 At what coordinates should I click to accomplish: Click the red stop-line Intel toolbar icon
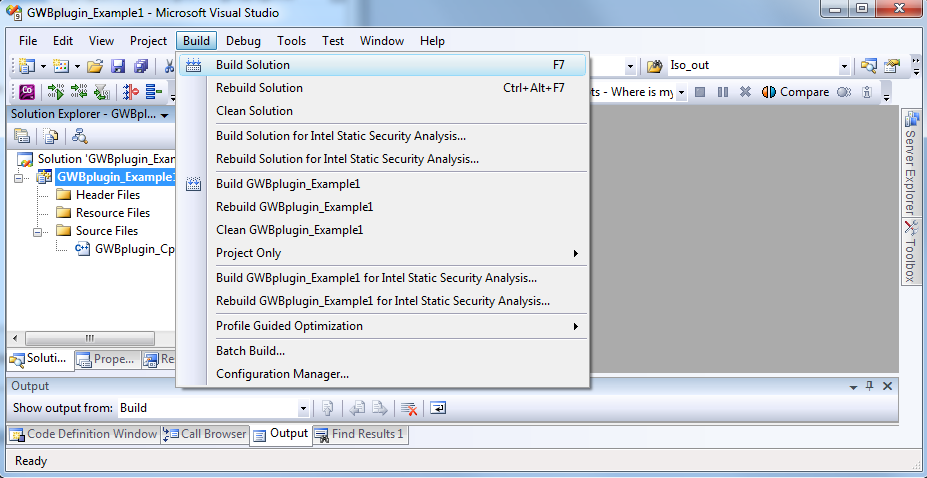[x=131, y=92]
